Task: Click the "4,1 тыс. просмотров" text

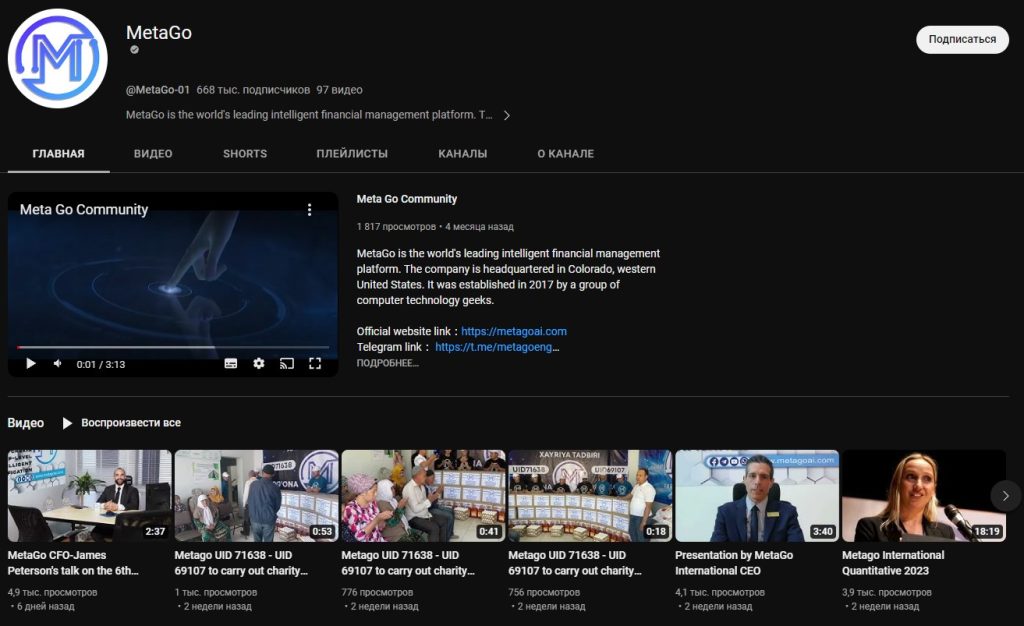Action: (x=720, y=593)
